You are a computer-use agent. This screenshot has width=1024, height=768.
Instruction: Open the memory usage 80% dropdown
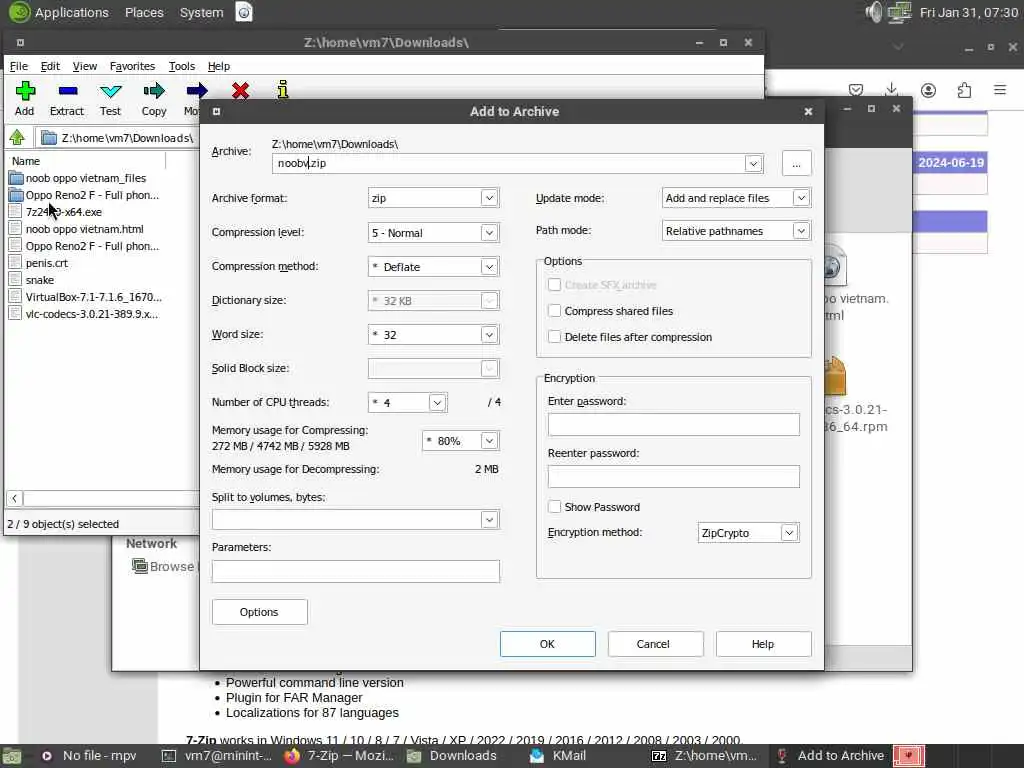[489, 441]
